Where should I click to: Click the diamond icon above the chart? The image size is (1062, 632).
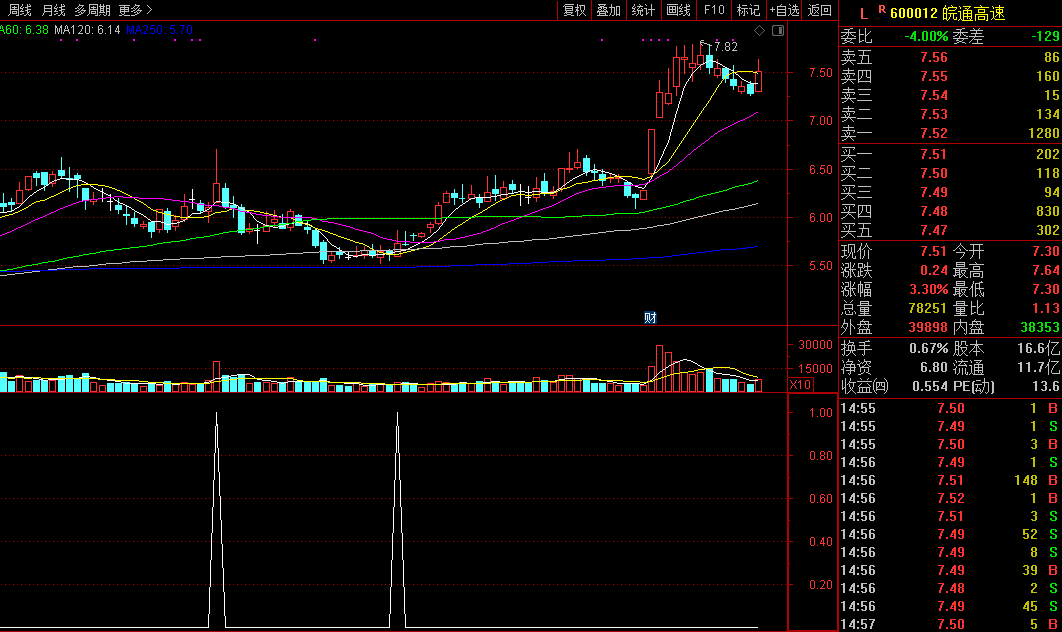click(759, 30)
